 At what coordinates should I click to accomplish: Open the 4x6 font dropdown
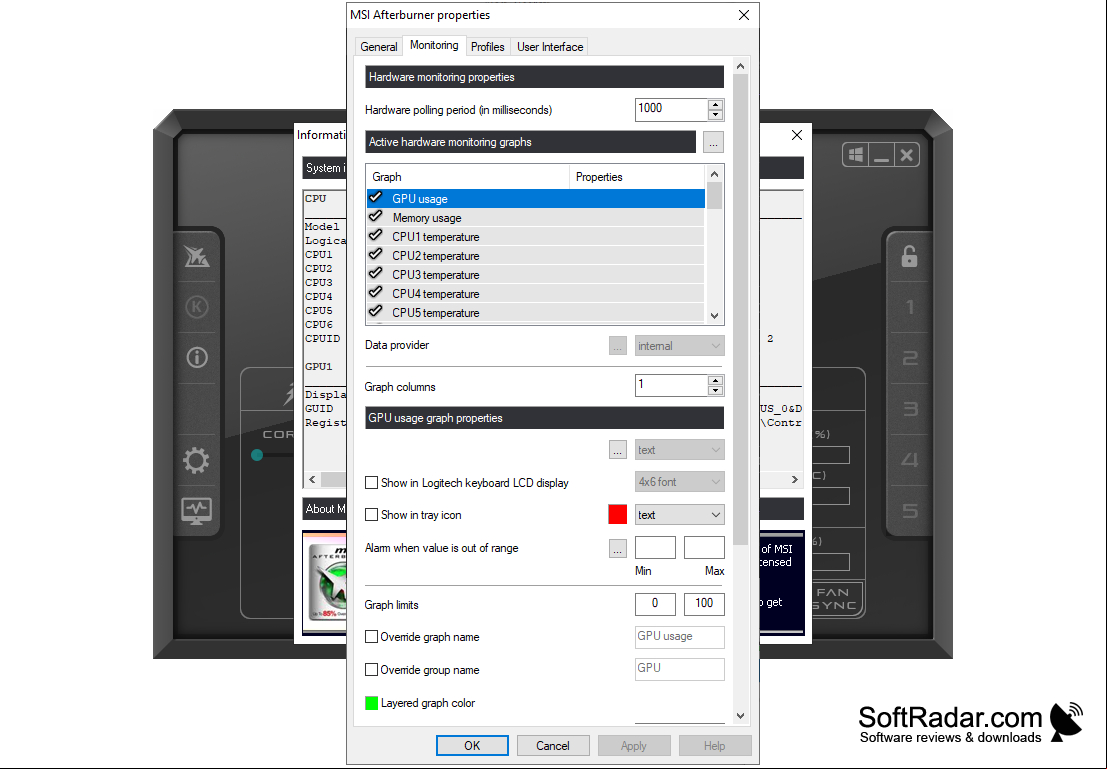679,482
